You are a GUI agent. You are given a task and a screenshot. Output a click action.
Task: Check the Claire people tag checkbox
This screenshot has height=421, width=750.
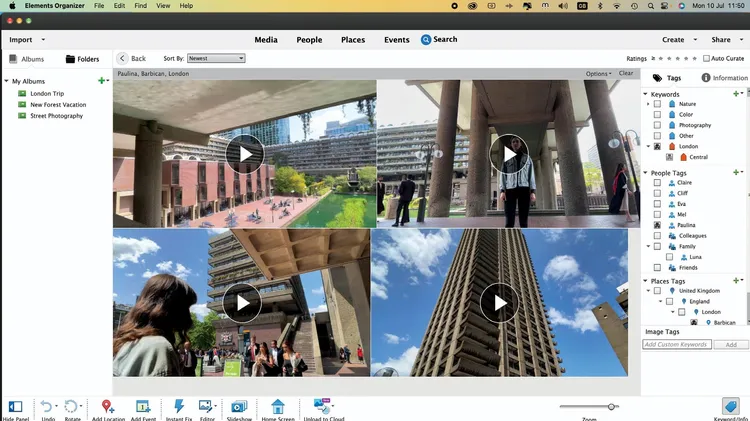(x=657, y=183)
